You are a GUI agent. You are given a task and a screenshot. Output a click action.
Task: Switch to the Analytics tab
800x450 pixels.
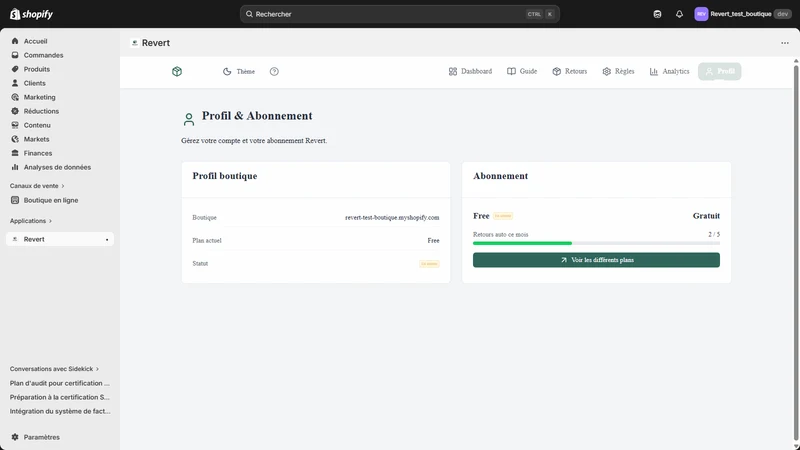pos(669,71)
